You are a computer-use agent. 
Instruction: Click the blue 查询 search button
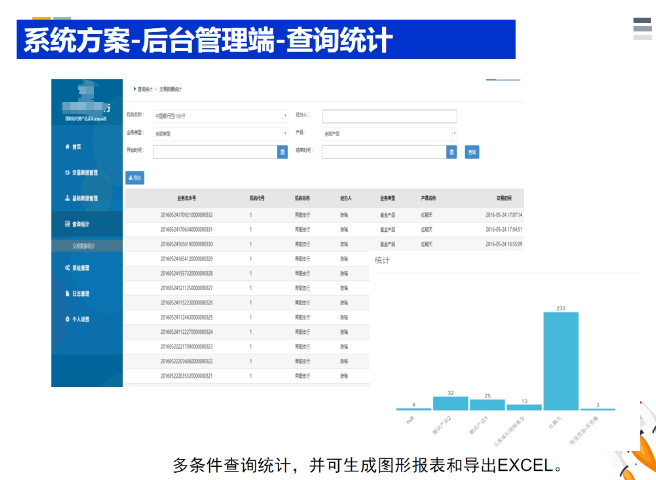[472, 152]
